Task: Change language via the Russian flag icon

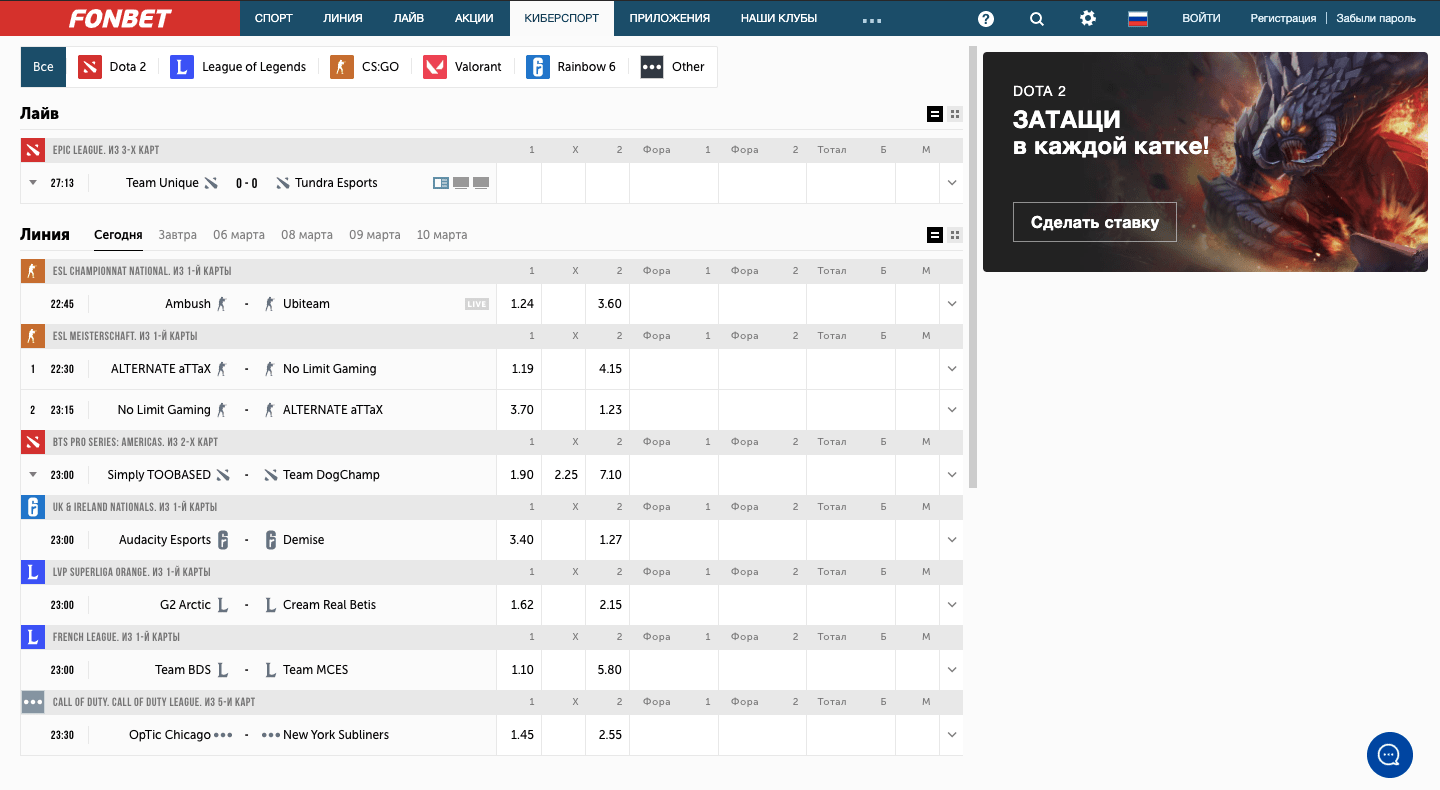Action: [x=1138, y=18]
